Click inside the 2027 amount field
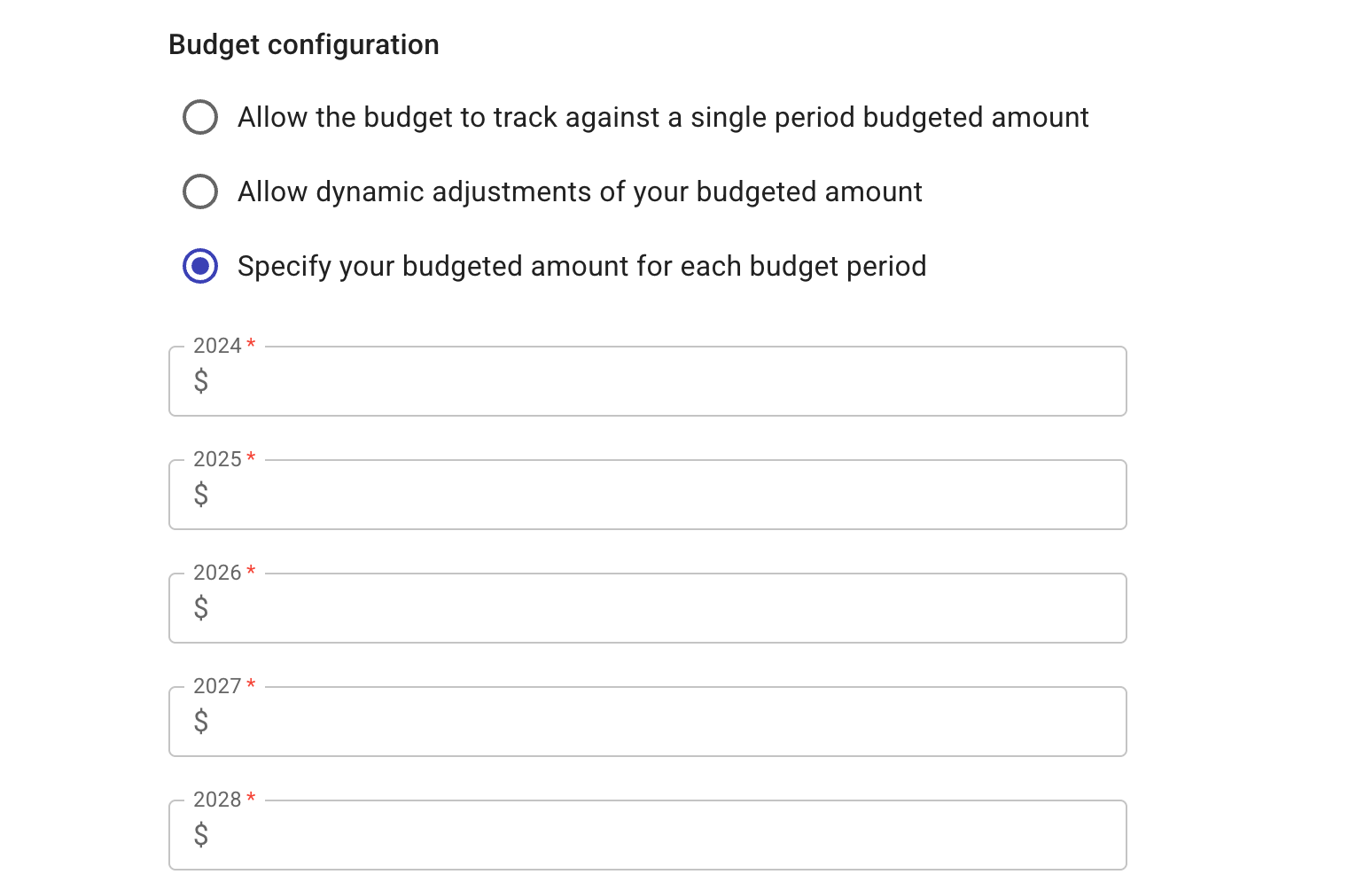This screenshot has height=890, width=1372. 620,722
